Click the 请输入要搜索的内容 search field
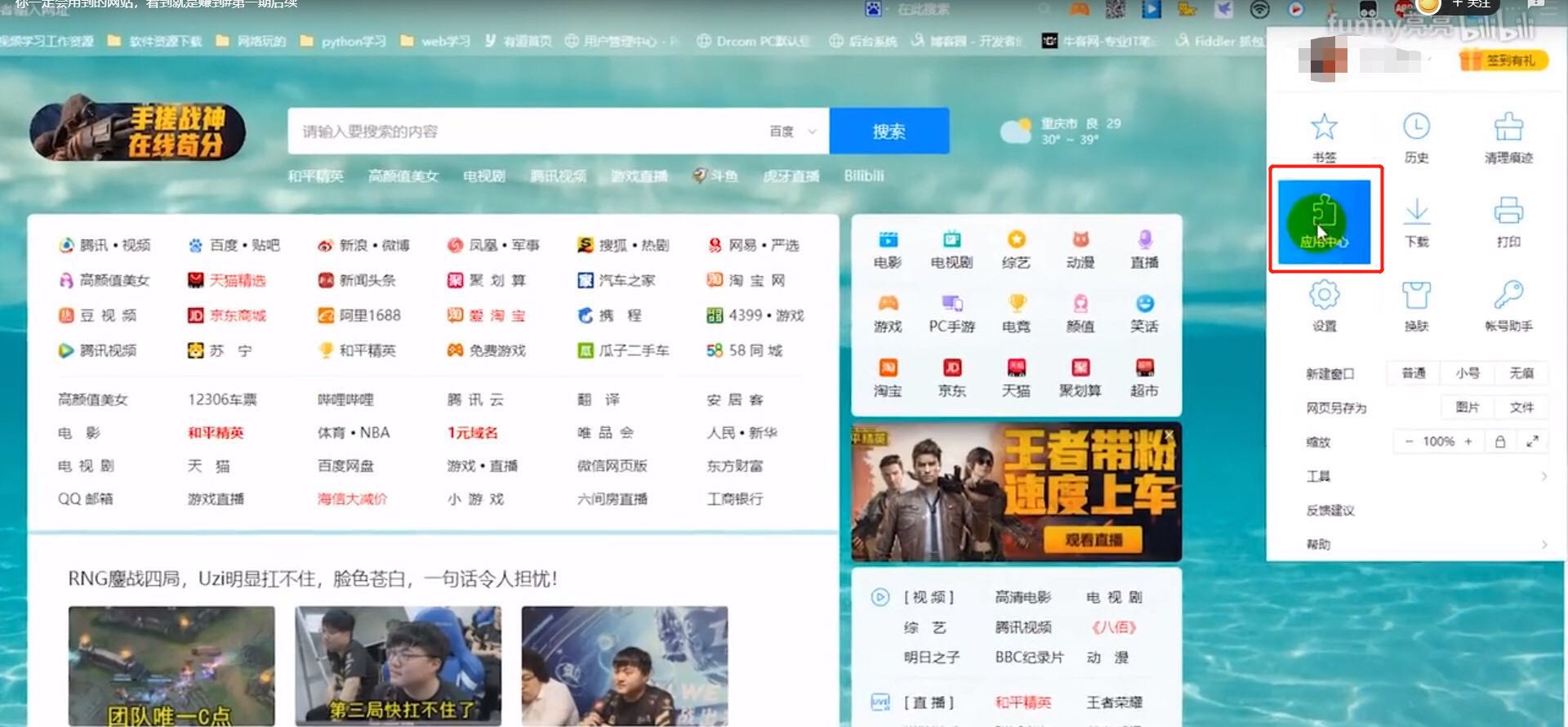 point(523,132)
